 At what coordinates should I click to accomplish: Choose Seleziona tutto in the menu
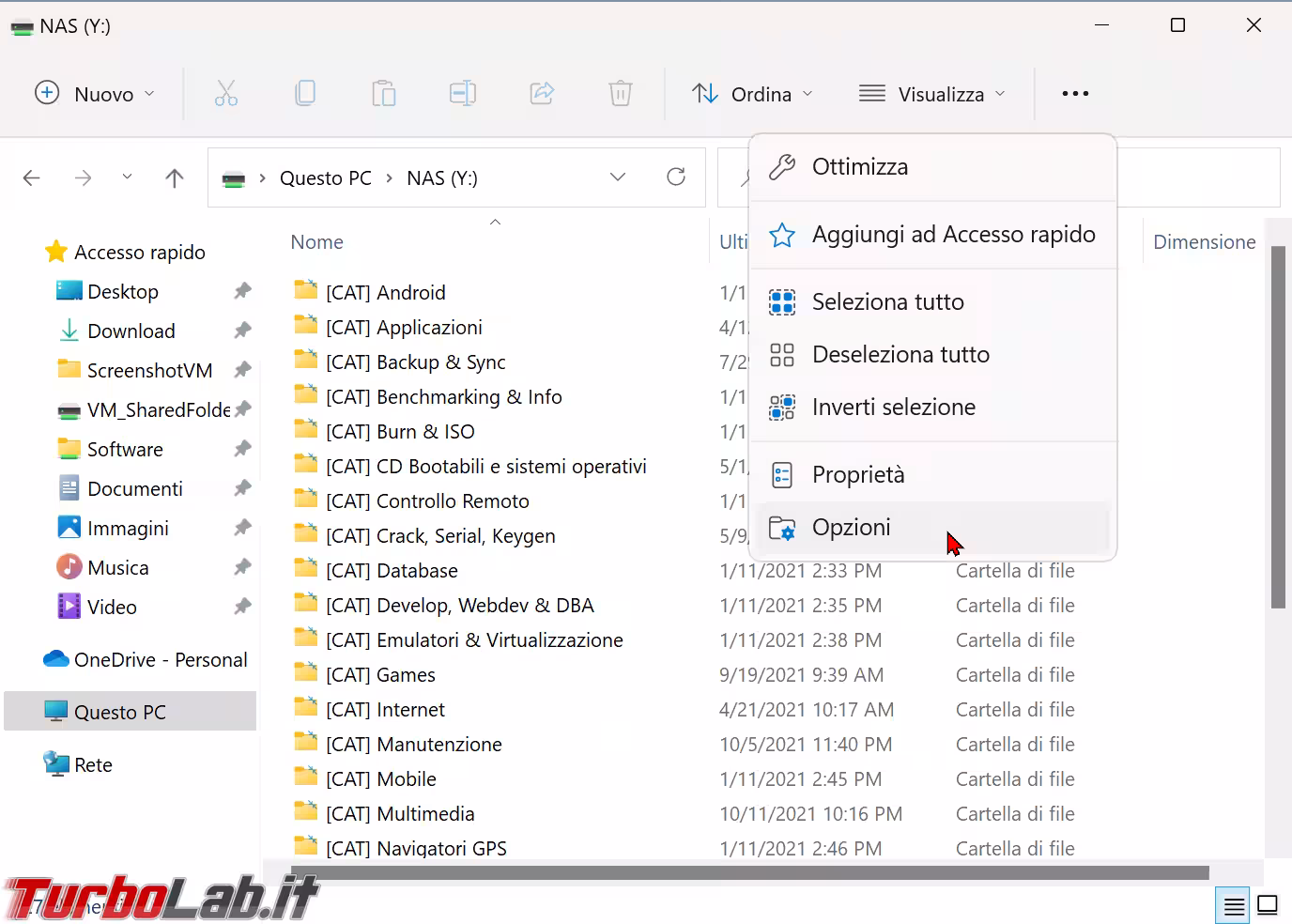[887, 302]
